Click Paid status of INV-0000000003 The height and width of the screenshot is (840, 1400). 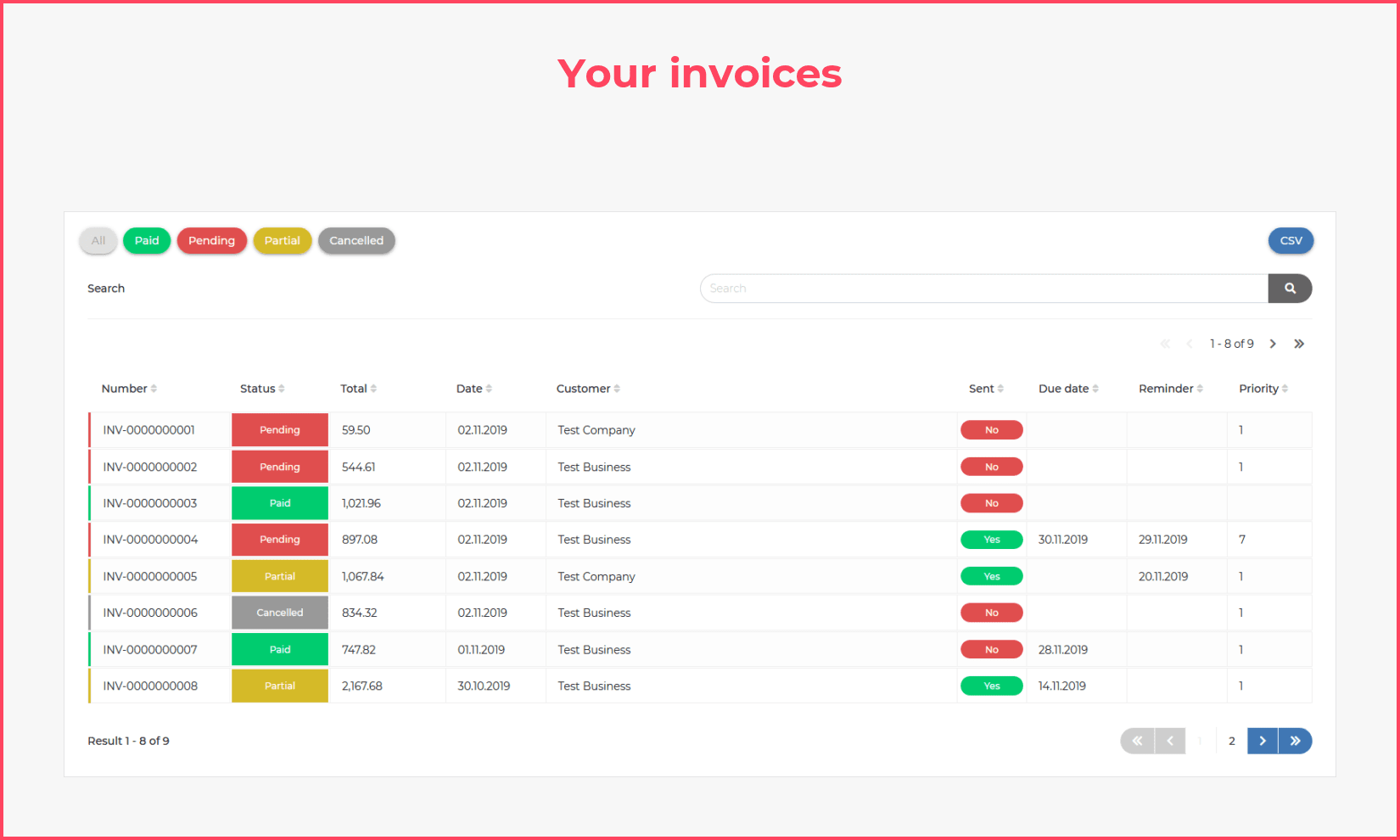point(280,503)
